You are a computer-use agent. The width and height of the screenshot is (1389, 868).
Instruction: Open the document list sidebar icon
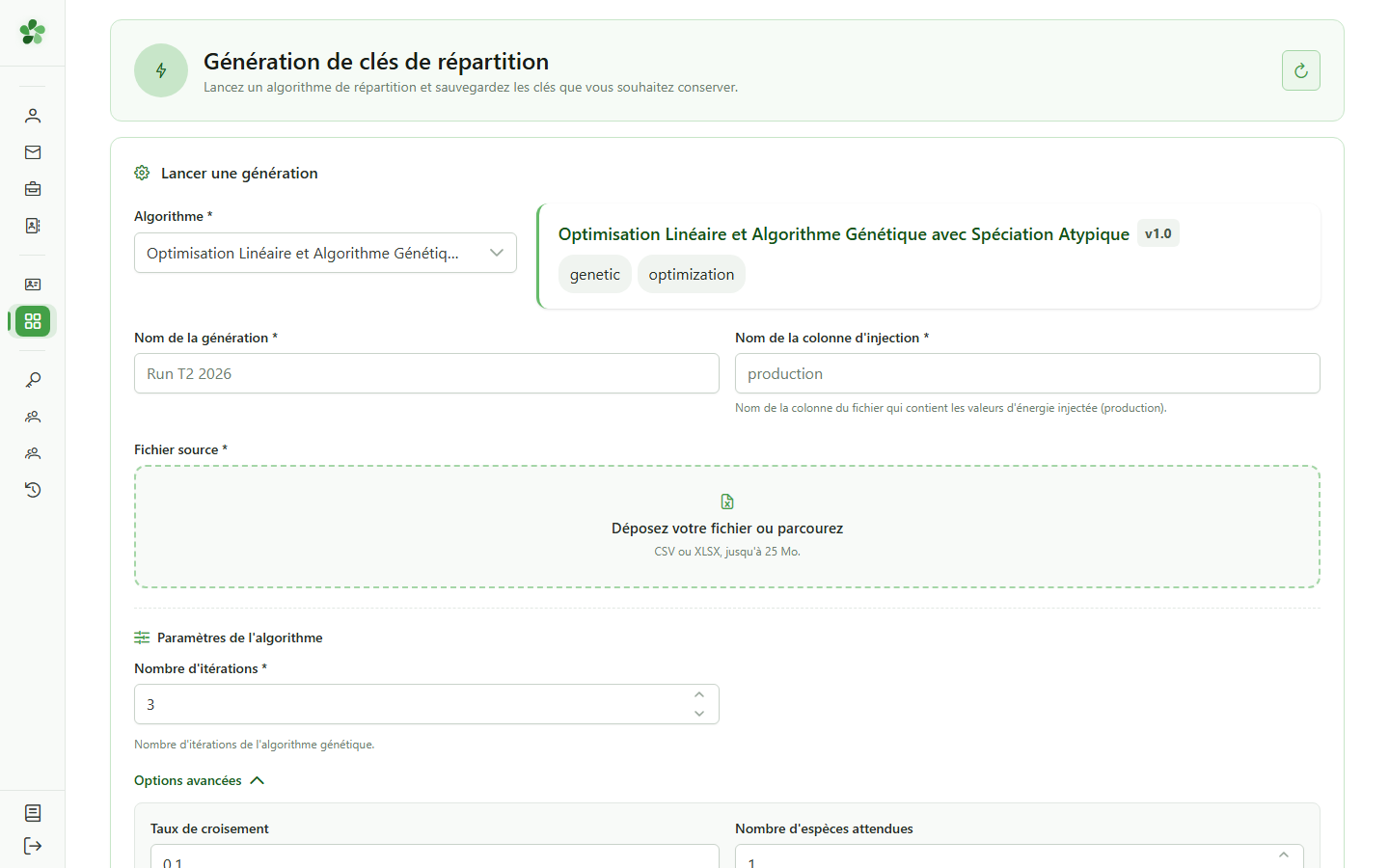click(x=33, y=813)
